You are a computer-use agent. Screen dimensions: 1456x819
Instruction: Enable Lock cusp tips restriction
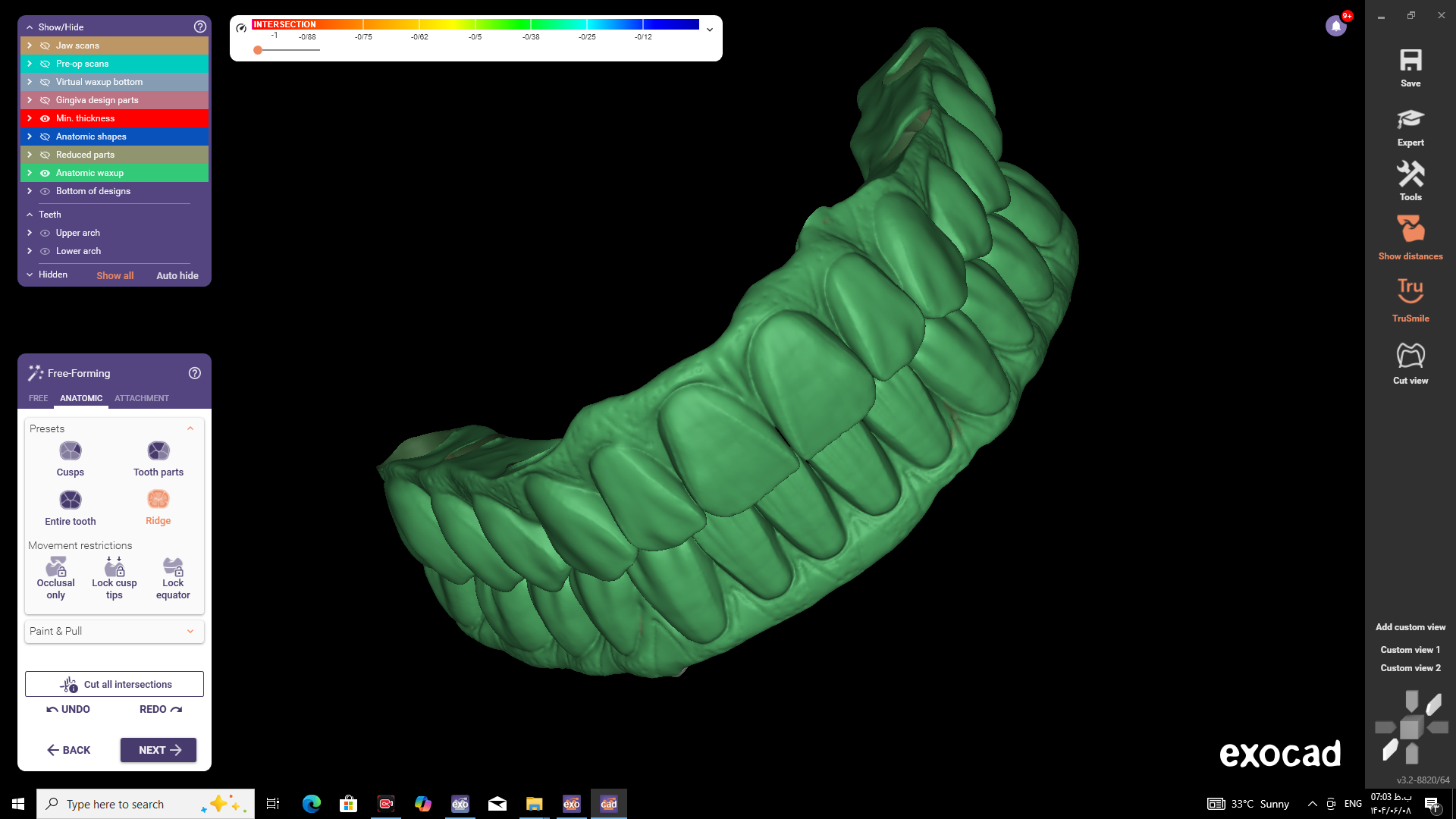click(x=115, y=566)
